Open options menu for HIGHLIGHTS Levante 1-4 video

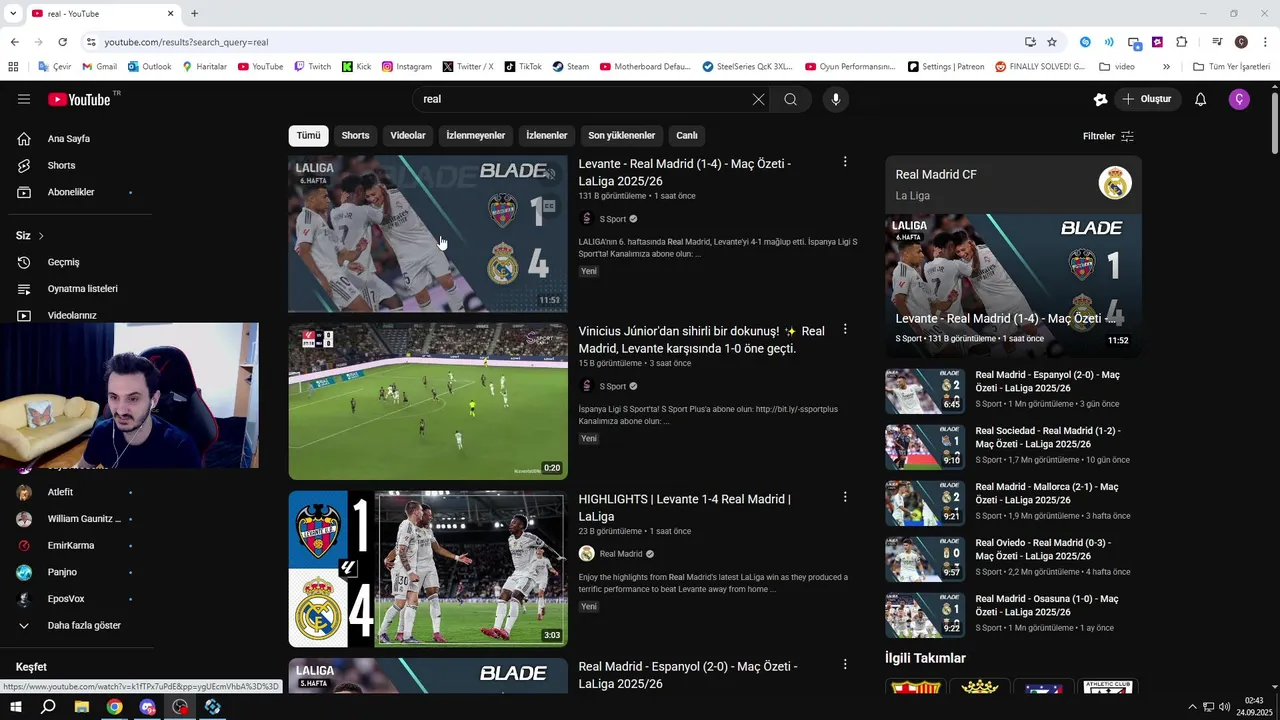click(x=845, y=497)
